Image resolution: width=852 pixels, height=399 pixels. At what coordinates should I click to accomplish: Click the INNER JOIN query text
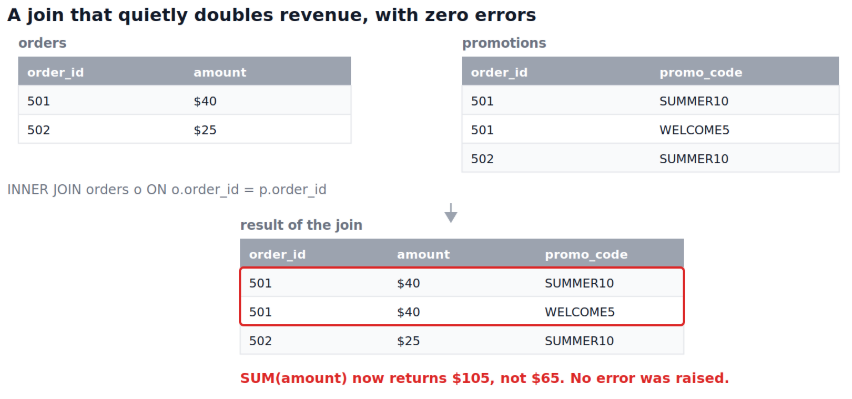[167, 190]
